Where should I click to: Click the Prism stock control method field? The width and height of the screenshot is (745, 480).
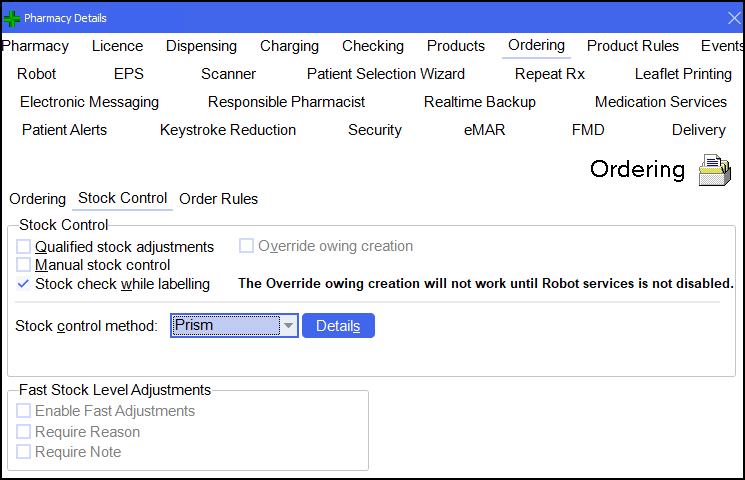point(225,325)
